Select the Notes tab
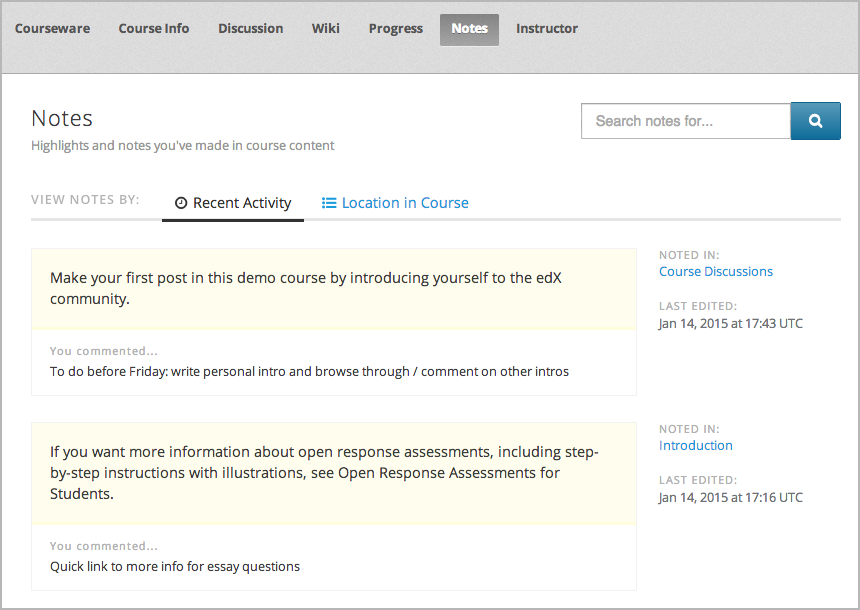Viewport: 860px width, 610px height. (x=469, y=29)
